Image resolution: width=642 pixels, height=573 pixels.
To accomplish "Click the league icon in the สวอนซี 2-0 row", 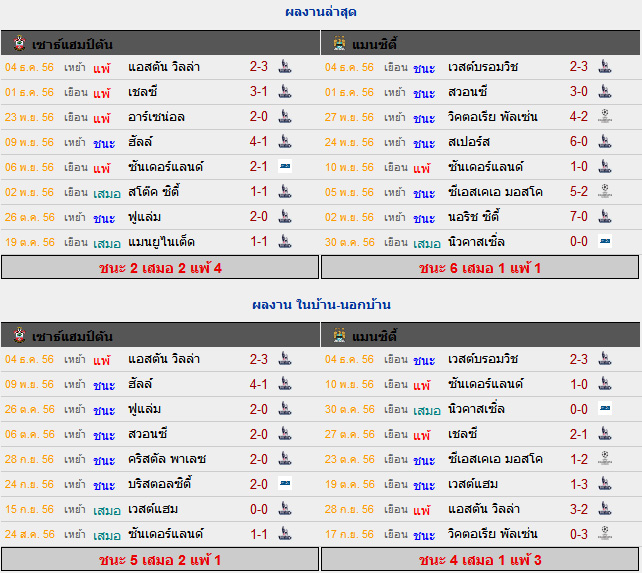I will (285, 434).
